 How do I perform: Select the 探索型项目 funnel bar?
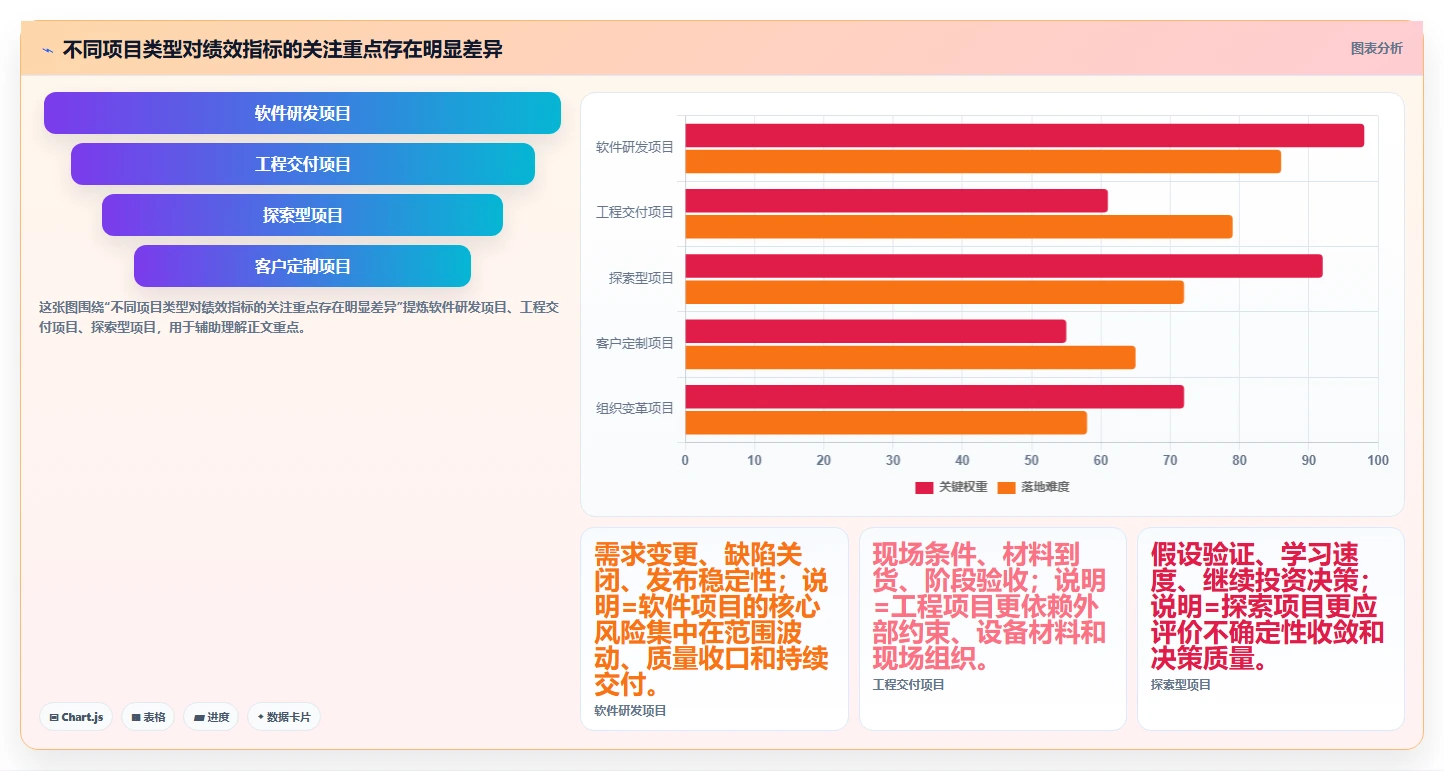coord(302,215)
